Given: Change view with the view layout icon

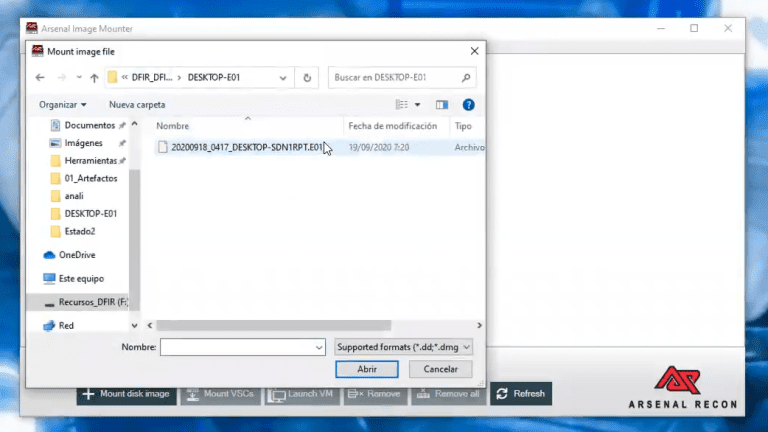Looking at the screenshot, I should [402, 104].
